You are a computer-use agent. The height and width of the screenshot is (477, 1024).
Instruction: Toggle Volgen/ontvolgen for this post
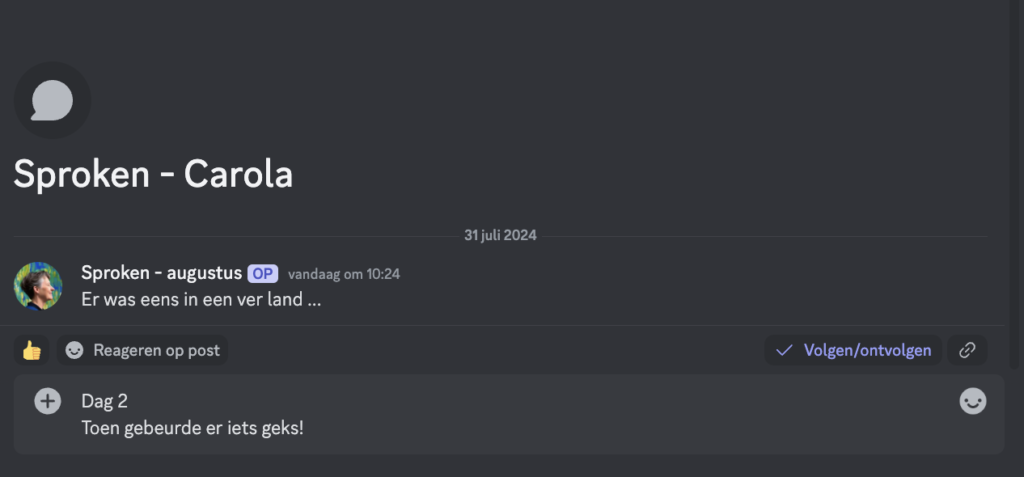[x=853, y=350]
